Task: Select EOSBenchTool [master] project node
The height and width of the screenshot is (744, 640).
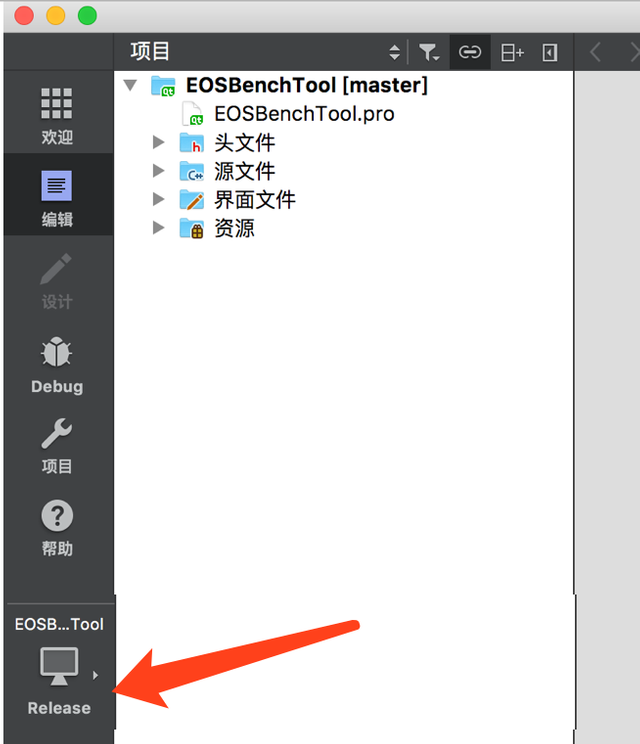Action: tap(306, 85)
